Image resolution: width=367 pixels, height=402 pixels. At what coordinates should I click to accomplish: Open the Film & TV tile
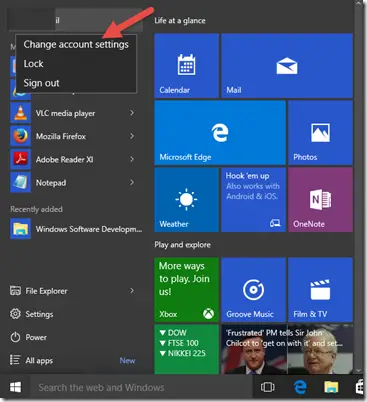320,290
